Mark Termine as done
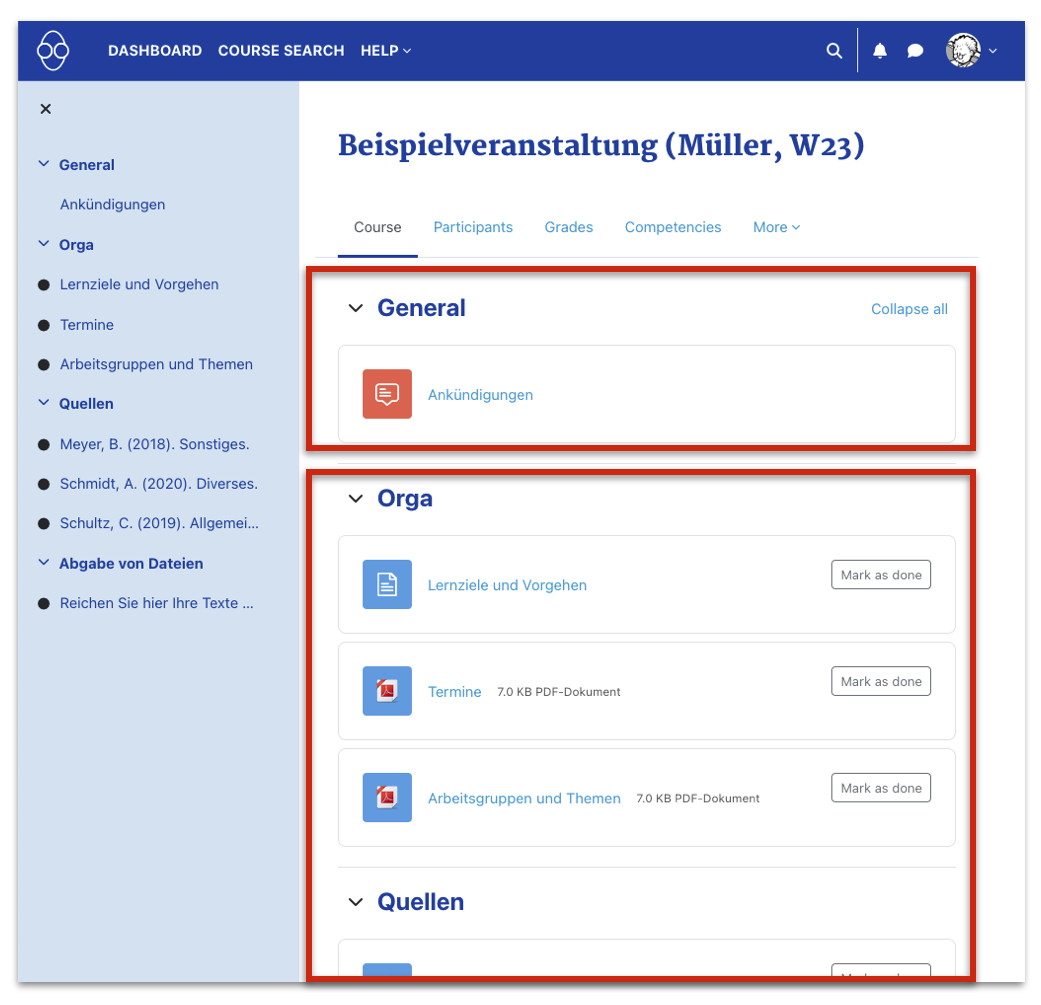Image resolution: width=1041 pixels, height=1005 pixels. [x=880, y=681]
